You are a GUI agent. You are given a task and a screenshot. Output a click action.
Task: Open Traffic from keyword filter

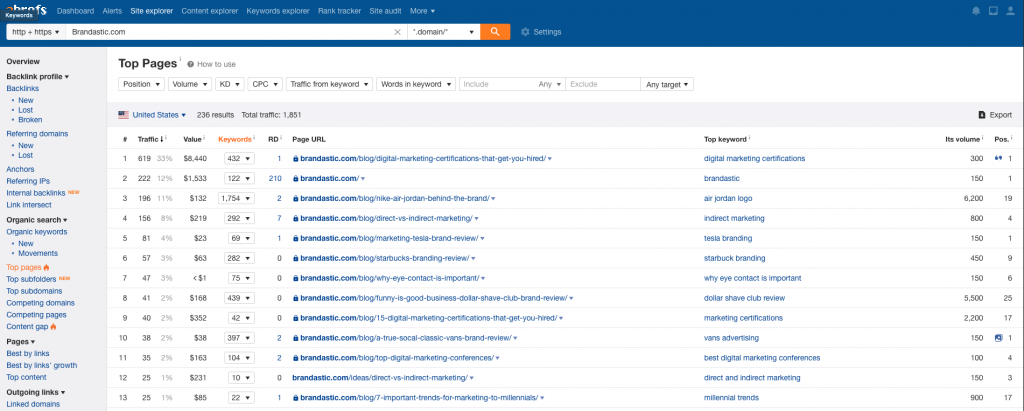click(x=329, y=84)
